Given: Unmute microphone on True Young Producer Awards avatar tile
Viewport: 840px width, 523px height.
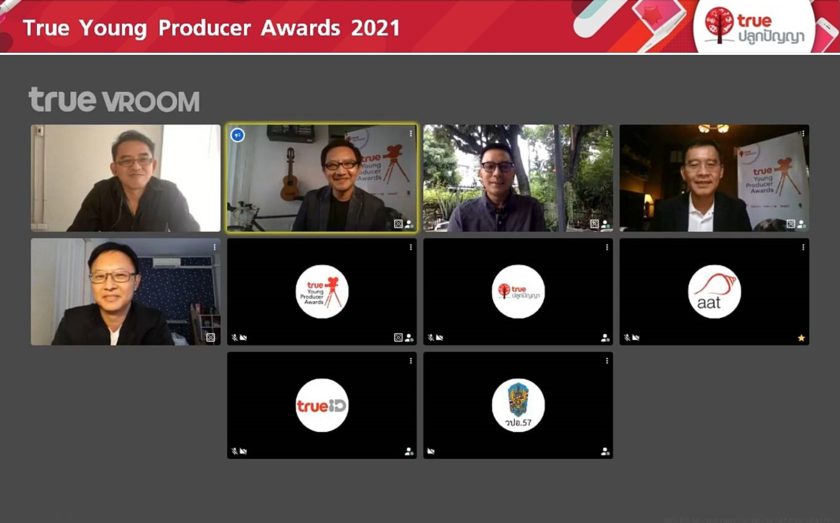Looking at the screenshot, I should 235,338.
